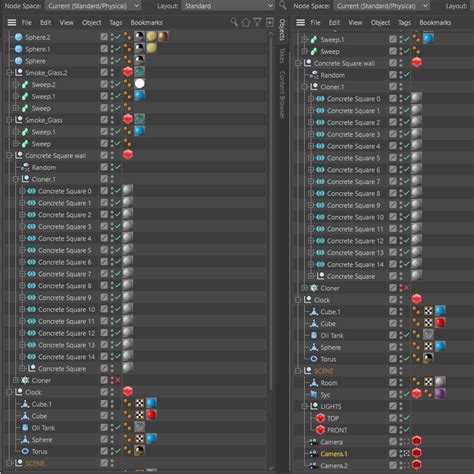Open Edit menu in left Object Manager

[x=46, y=22]
